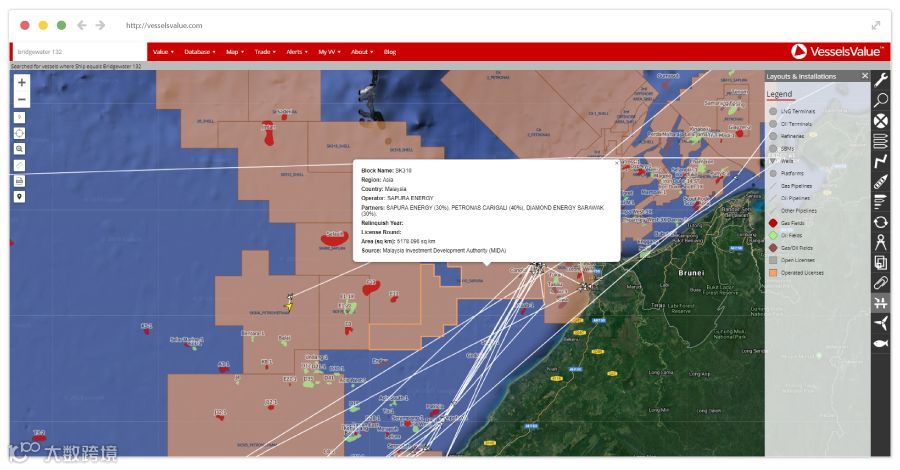Toggle the highlighted Layouts & Installations pipeline icon
Viewport: 900px width, 470px height.
coord(880,303)
